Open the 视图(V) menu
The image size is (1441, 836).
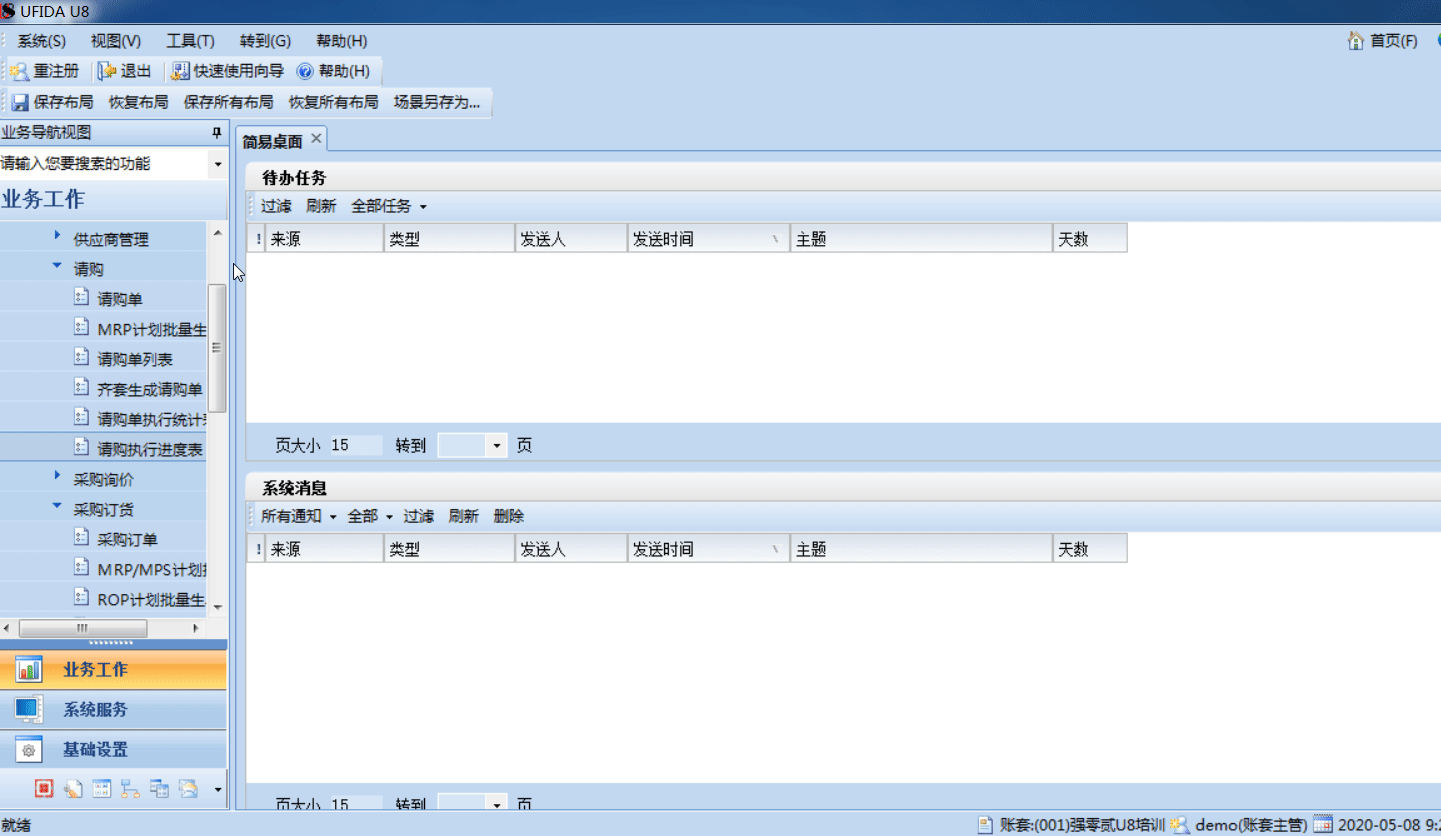pyautogui.click(x=116, y=41)
